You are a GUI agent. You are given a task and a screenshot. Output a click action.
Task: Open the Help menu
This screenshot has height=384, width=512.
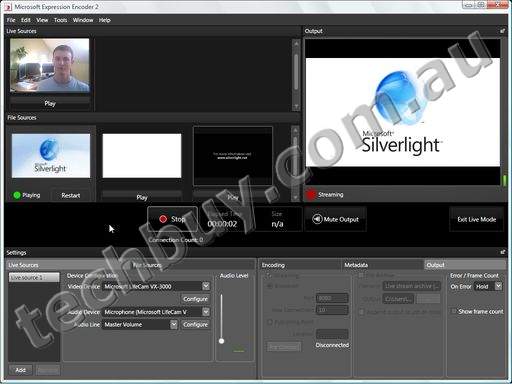pos(104,20)
